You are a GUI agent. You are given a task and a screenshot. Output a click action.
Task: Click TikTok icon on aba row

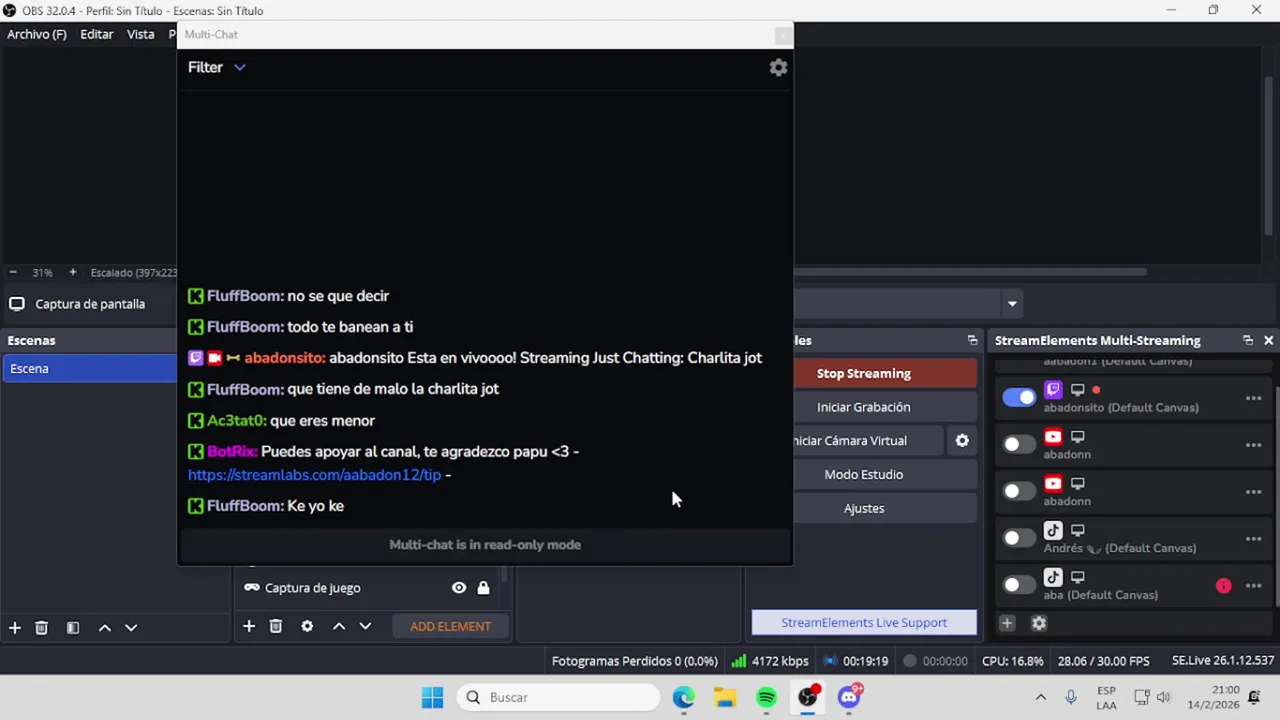click(x=1053, y=577)
